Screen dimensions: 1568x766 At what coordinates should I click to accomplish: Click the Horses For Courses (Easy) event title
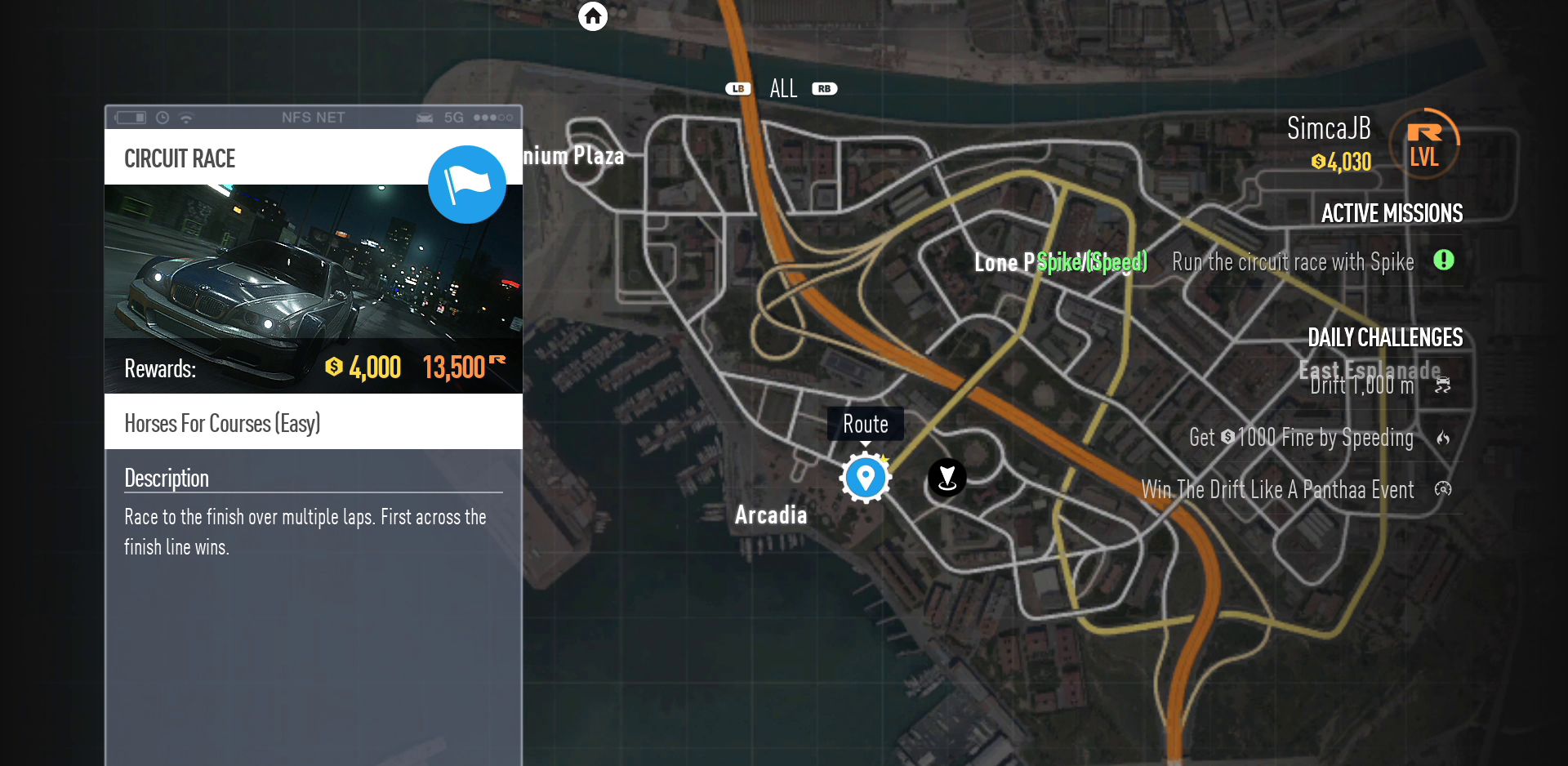pyautogui.click(x=222, y=423)
